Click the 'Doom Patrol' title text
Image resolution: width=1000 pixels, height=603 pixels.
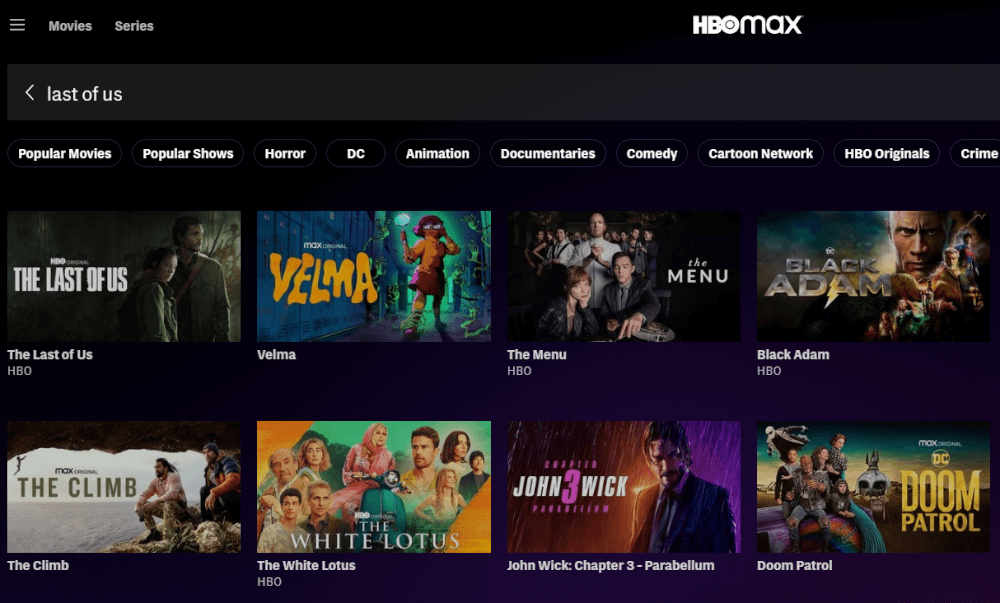pyautogui.click(x=794, y=565)
